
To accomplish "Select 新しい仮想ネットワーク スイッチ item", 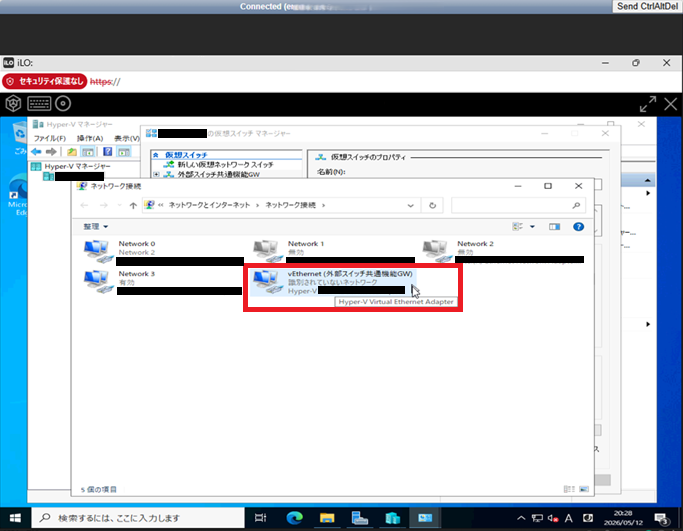I will click(225, 165).
